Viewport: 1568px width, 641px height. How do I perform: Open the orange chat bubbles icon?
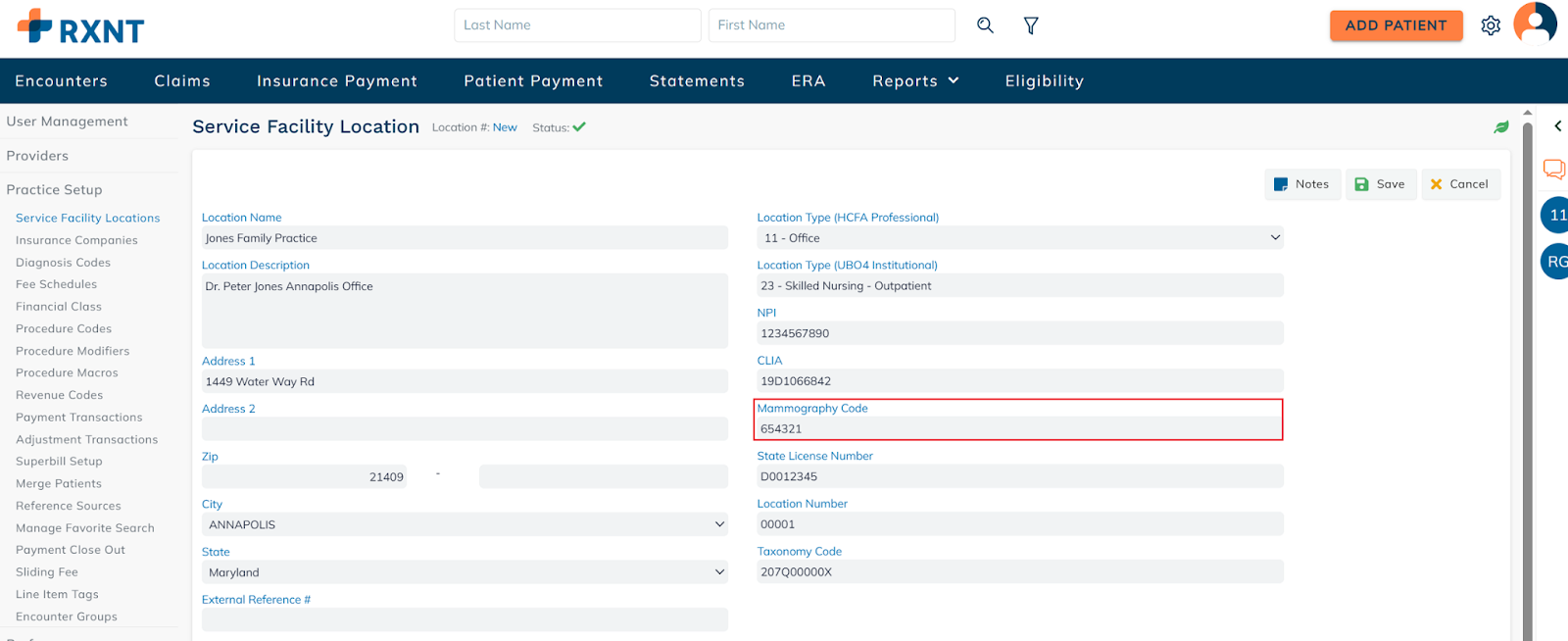pyautogui.click(x=1554, y=169)
